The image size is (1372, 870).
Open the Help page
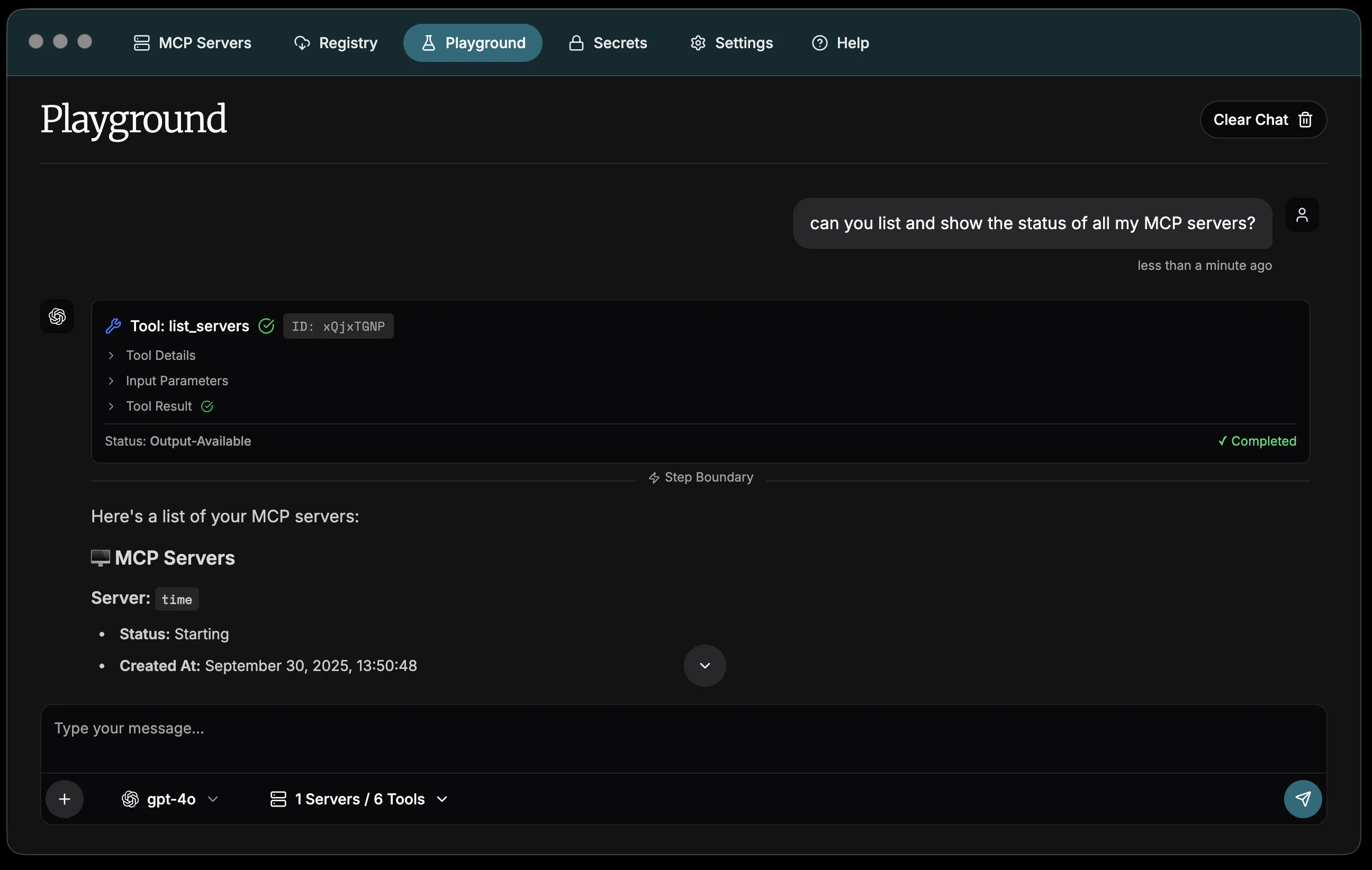[840, 43]
